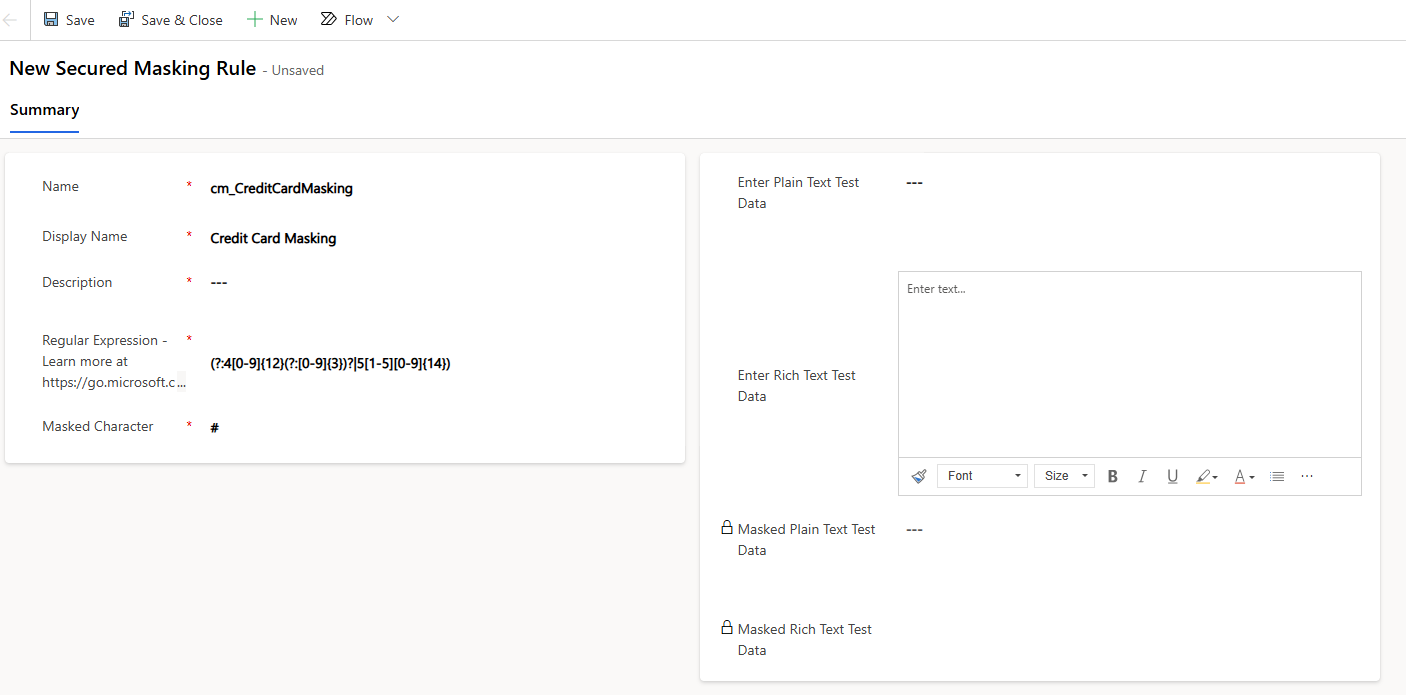The image size is (1406, 695).
Task: Click the lock icon on Masked Plain Text Test Data
Action: [x=726, y=527]
